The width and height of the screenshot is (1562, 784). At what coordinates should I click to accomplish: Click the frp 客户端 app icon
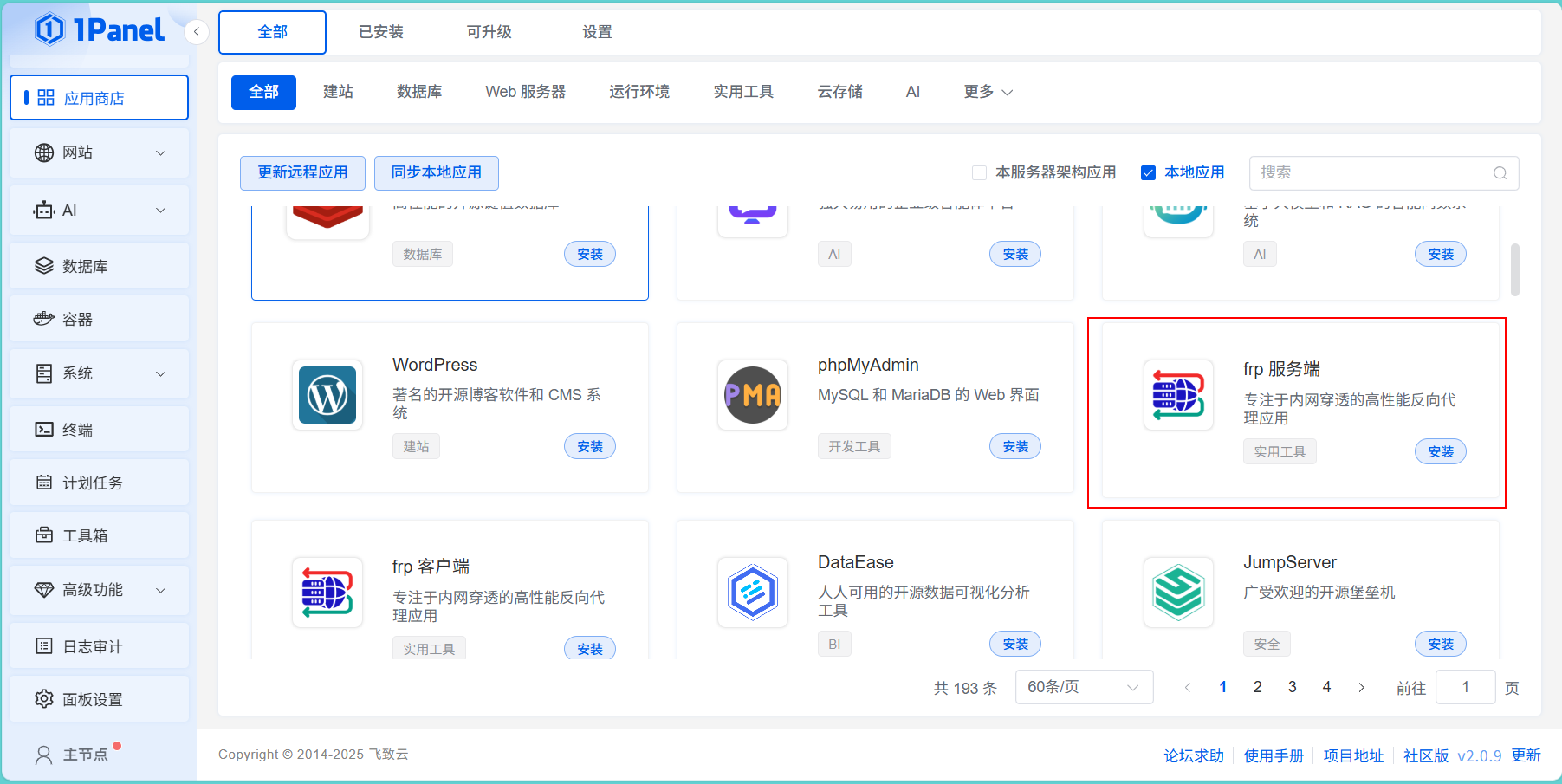[x=327, y=593]
